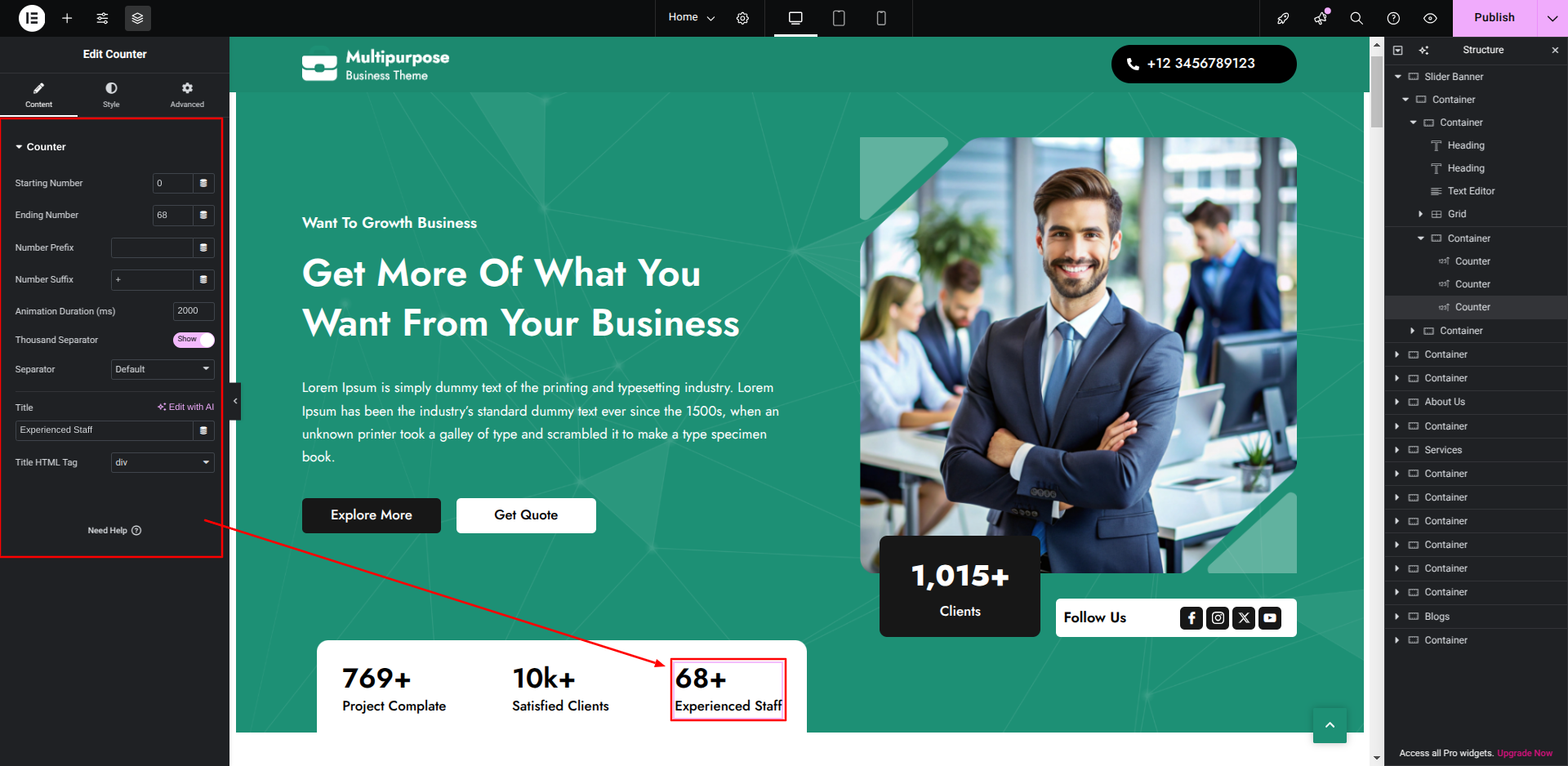Click the scroll-to-top arrow button

click(1330, 725)
